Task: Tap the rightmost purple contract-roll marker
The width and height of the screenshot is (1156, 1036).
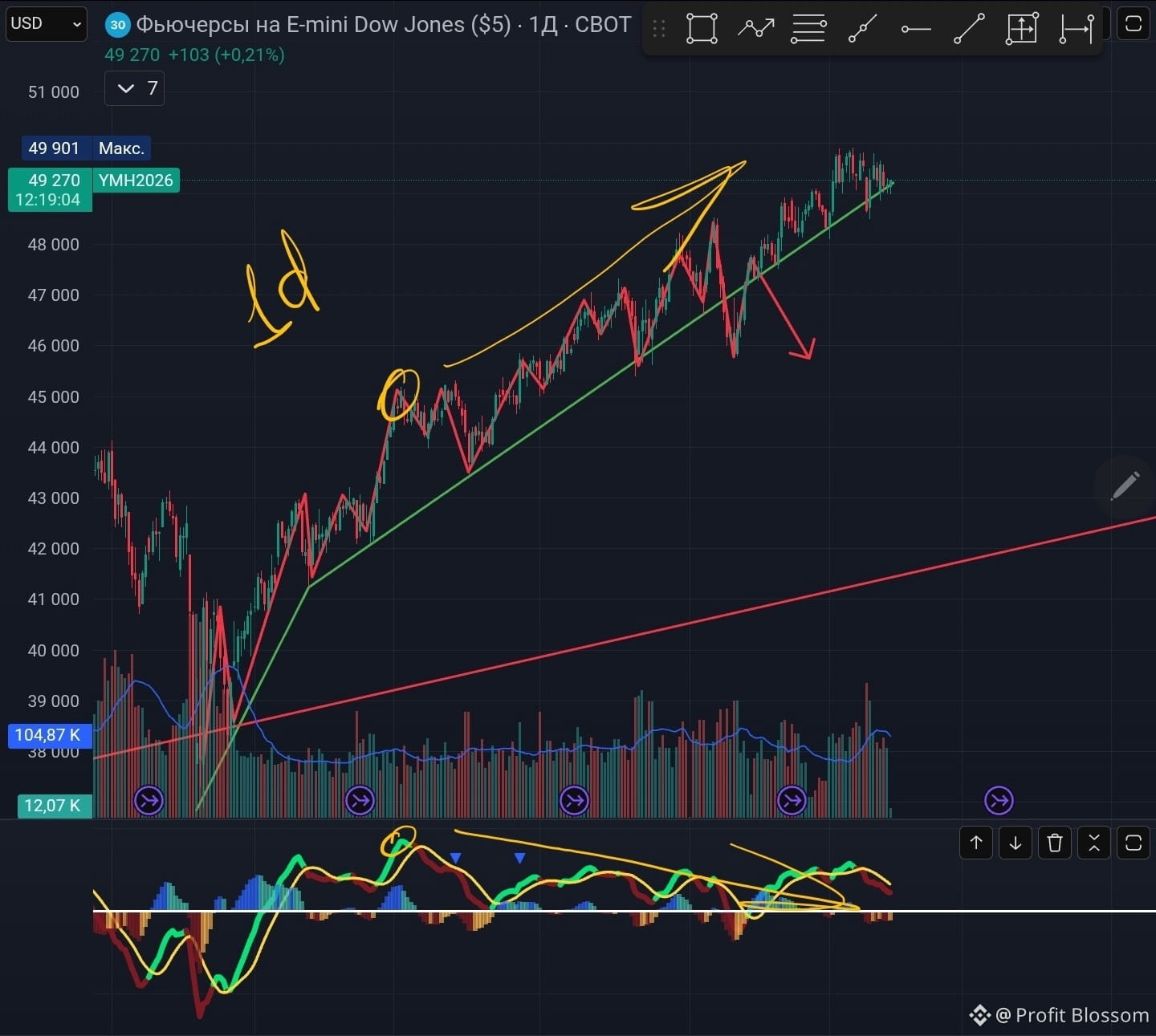Action: [999, 800]
